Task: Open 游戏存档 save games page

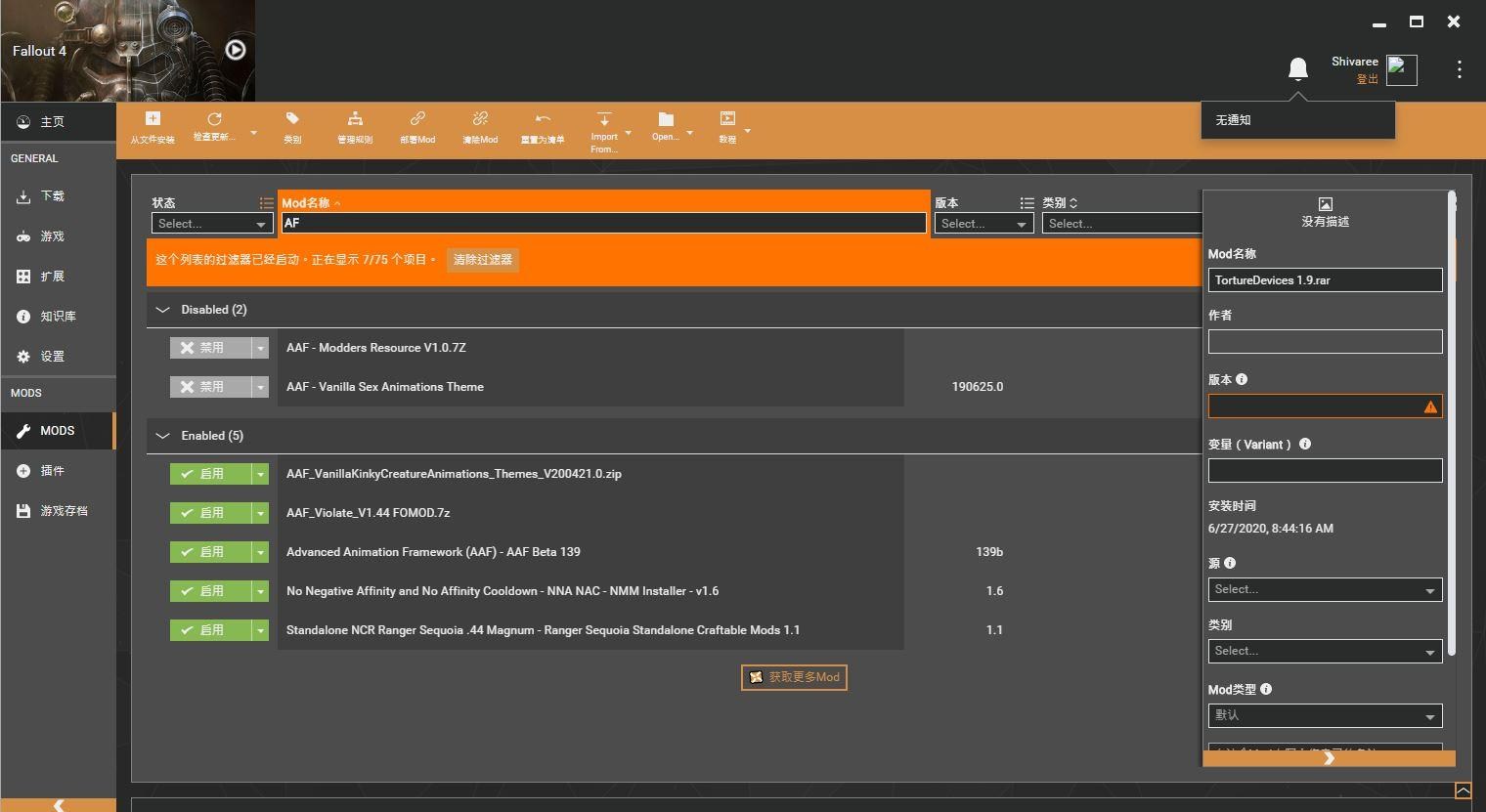Action: click(58, 511)
